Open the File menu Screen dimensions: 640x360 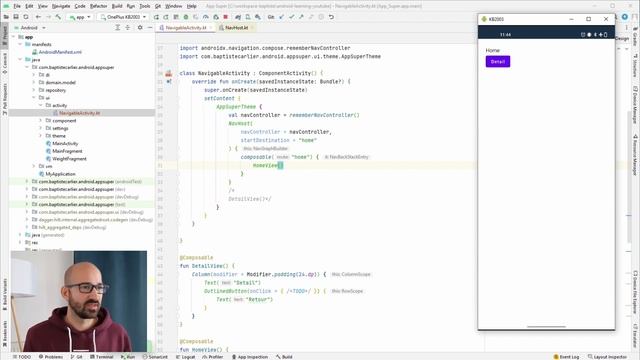pyautogui.click(x=17, y=6)
